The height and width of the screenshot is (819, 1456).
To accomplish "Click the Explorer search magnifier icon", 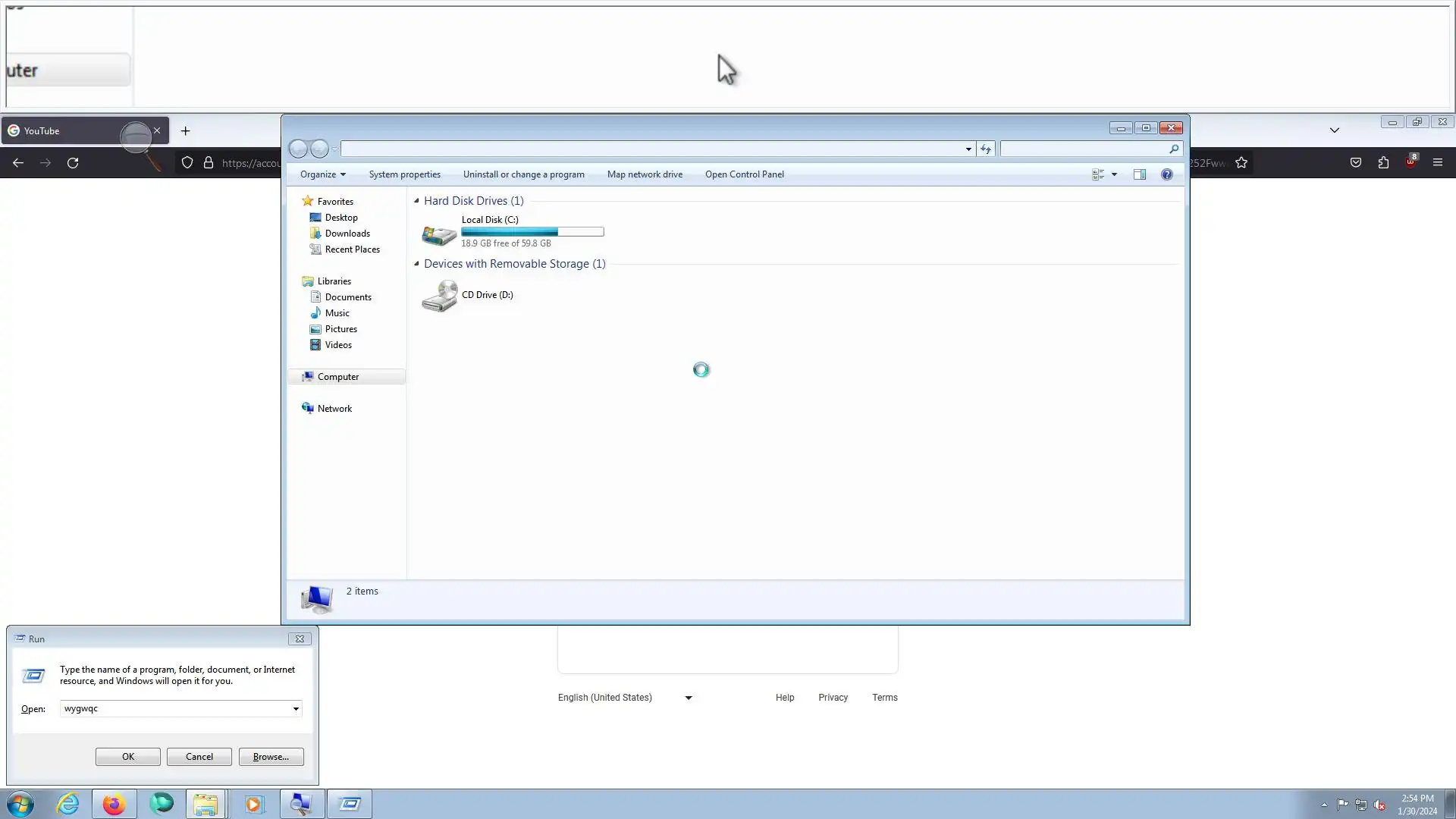I will [1173, 149].
